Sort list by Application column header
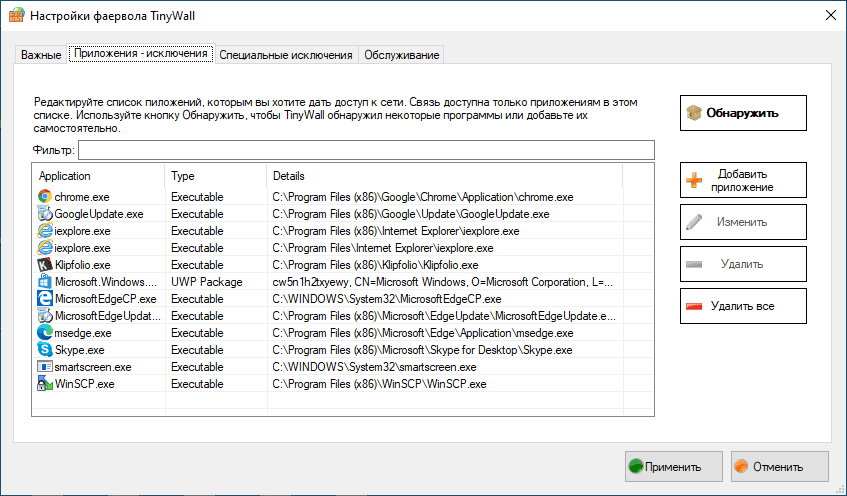Screen dimensions: 847x496 point(98,176)
